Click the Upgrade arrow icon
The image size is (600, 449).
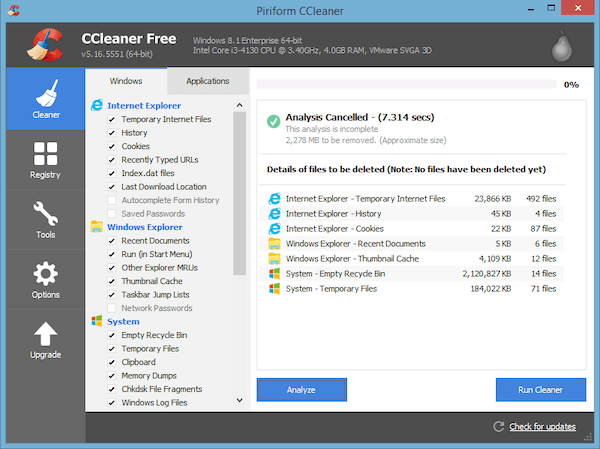(46, 334)
